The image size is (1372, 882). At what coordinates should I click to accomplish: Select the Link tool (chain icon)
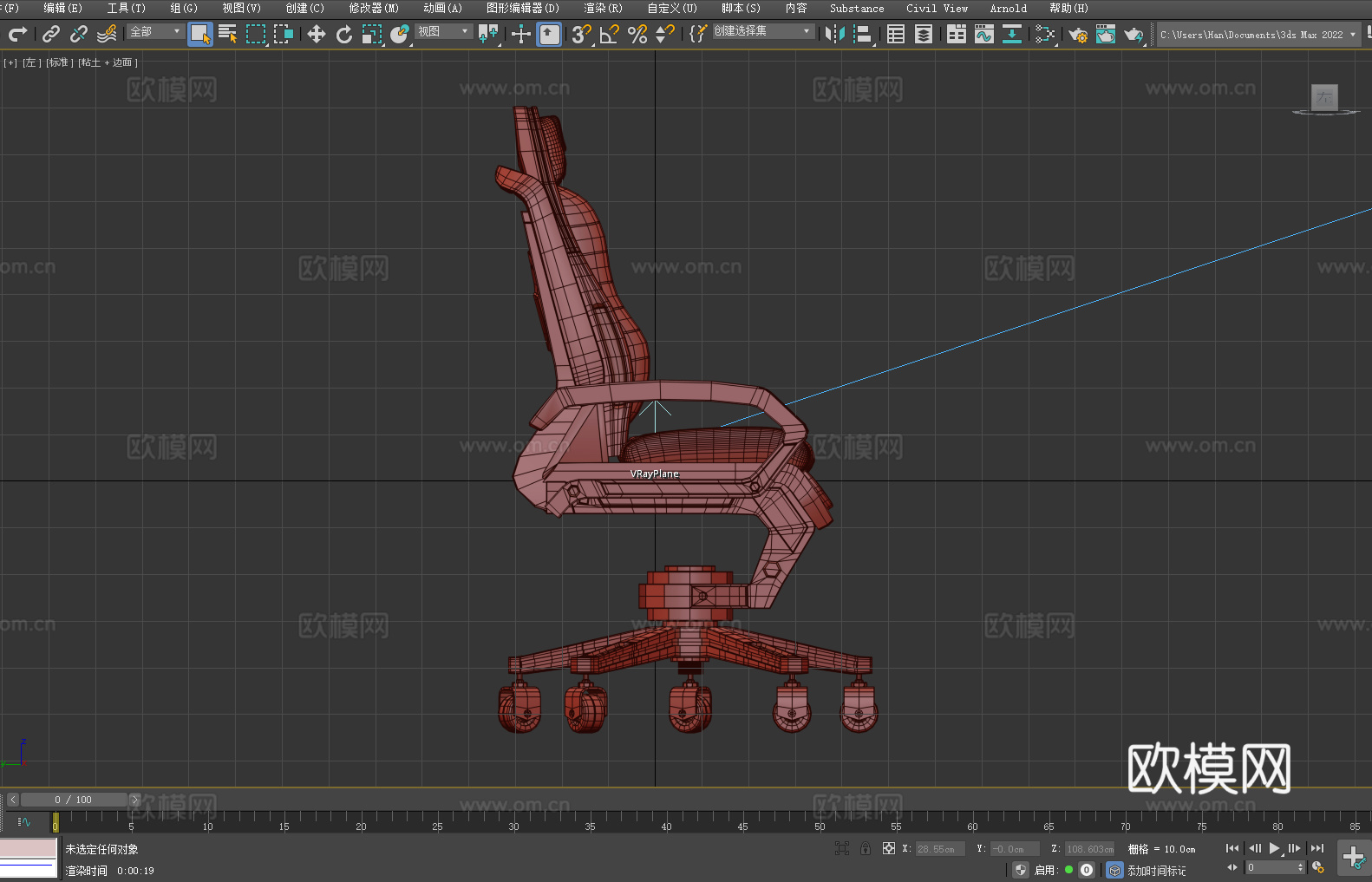(x=51, y=34)
